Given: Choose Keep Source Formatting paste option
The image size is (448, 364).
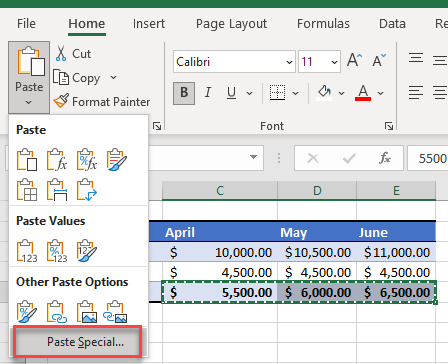Looking at the screenshot, I should tap(117, 160).
